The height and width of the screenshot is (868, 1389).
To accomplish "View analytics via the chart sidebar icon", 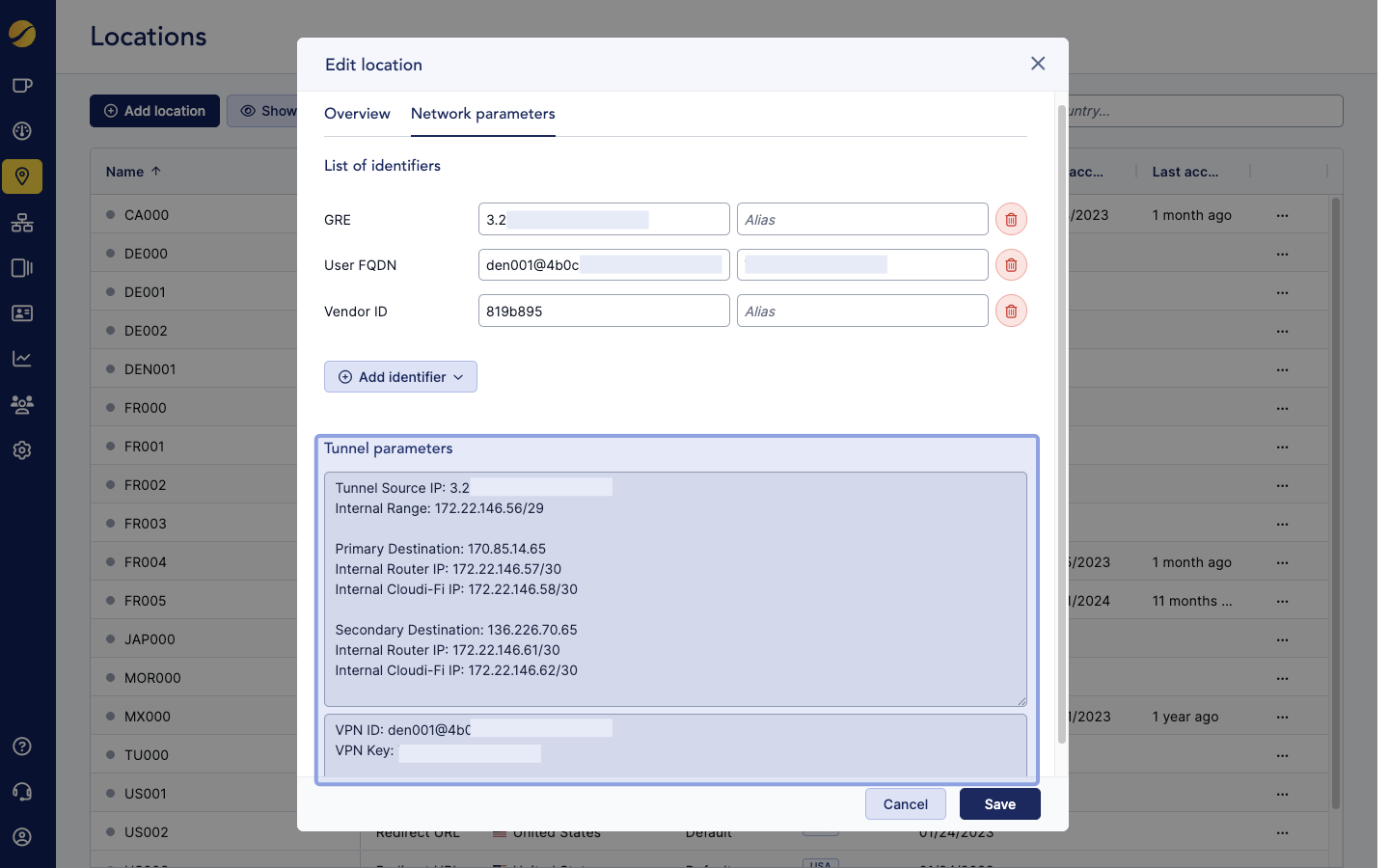I will (22, 358).
